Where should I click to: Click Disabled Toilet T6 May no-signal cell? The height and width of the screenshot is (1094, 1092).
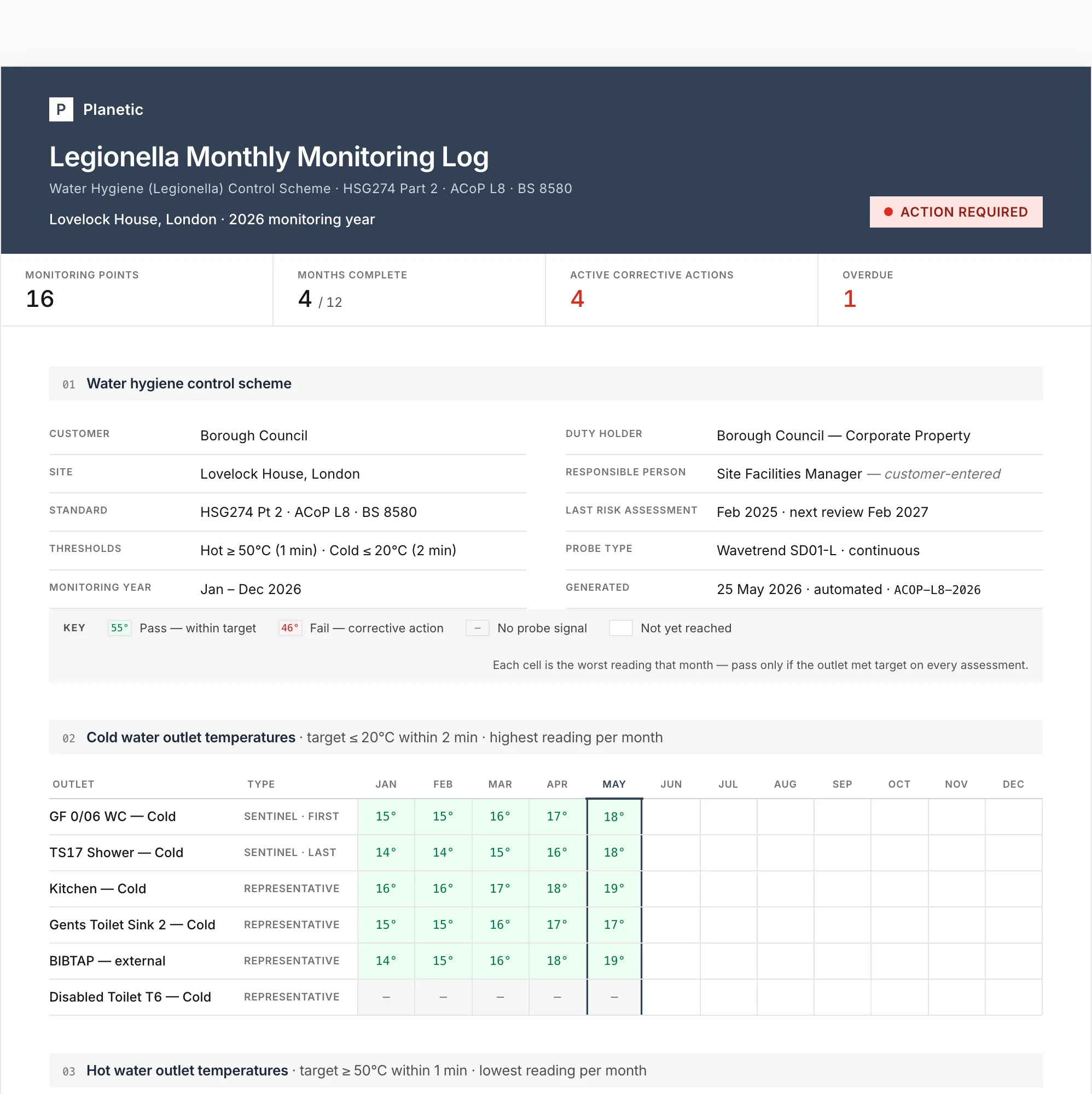pyautogui.click(x=614, y=997)
